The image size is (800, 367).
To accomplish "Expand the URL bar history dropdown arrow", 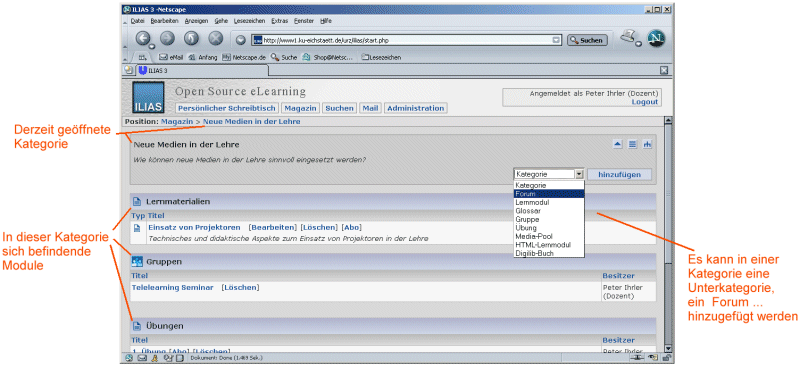I will (x=557, y=40).
